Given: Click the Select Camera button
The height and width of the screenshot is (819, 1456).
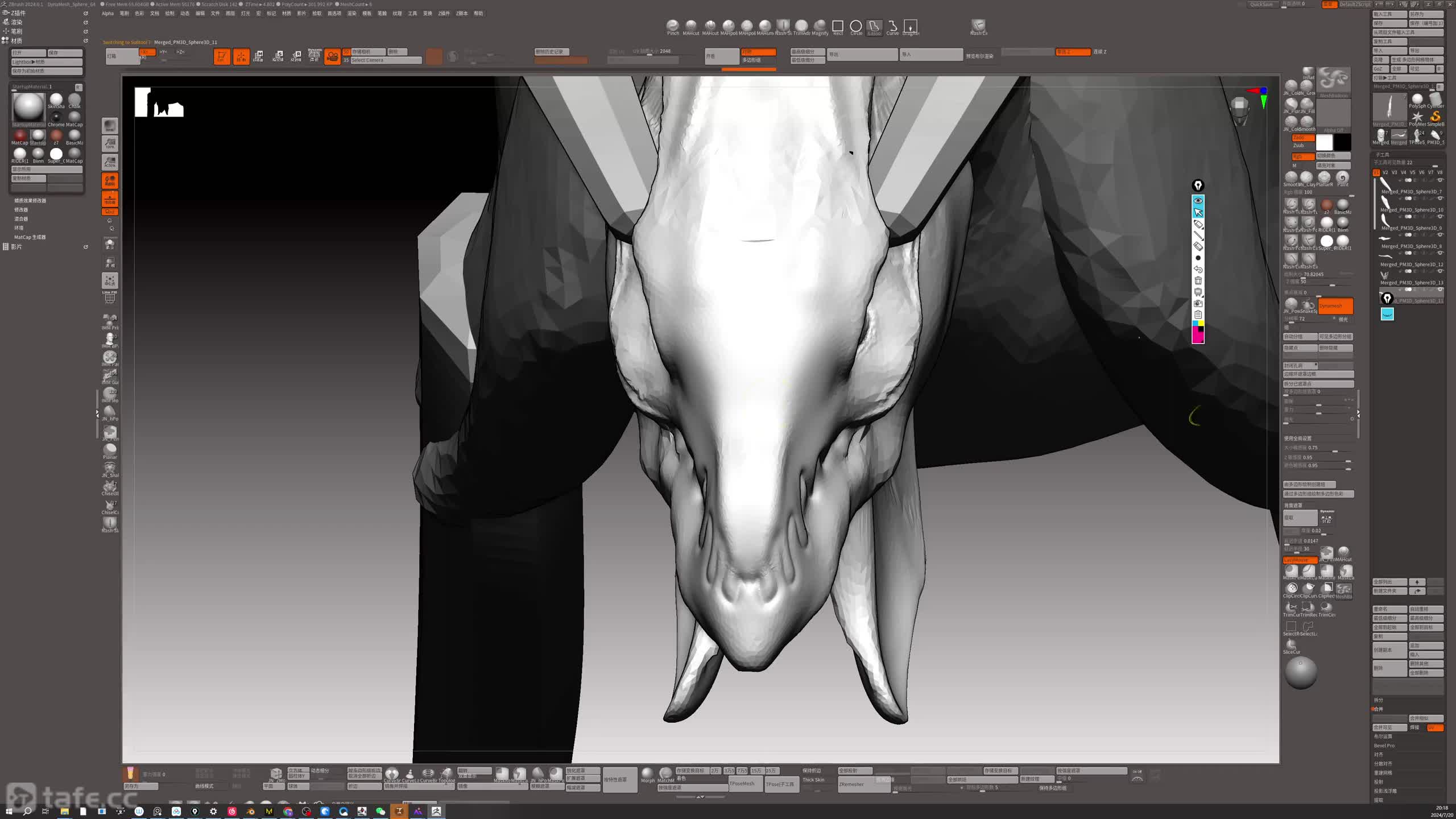Looking at the screenshot, I should pyautogui.click(x=385, y=60).
